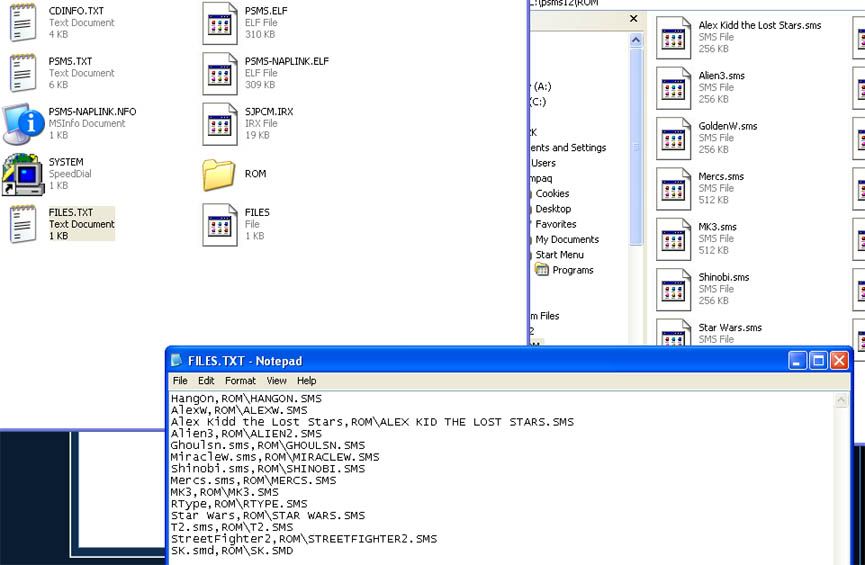Open the File menu in Notepad
This screenshot has width=865, height=565.
[x=180, y=381]
